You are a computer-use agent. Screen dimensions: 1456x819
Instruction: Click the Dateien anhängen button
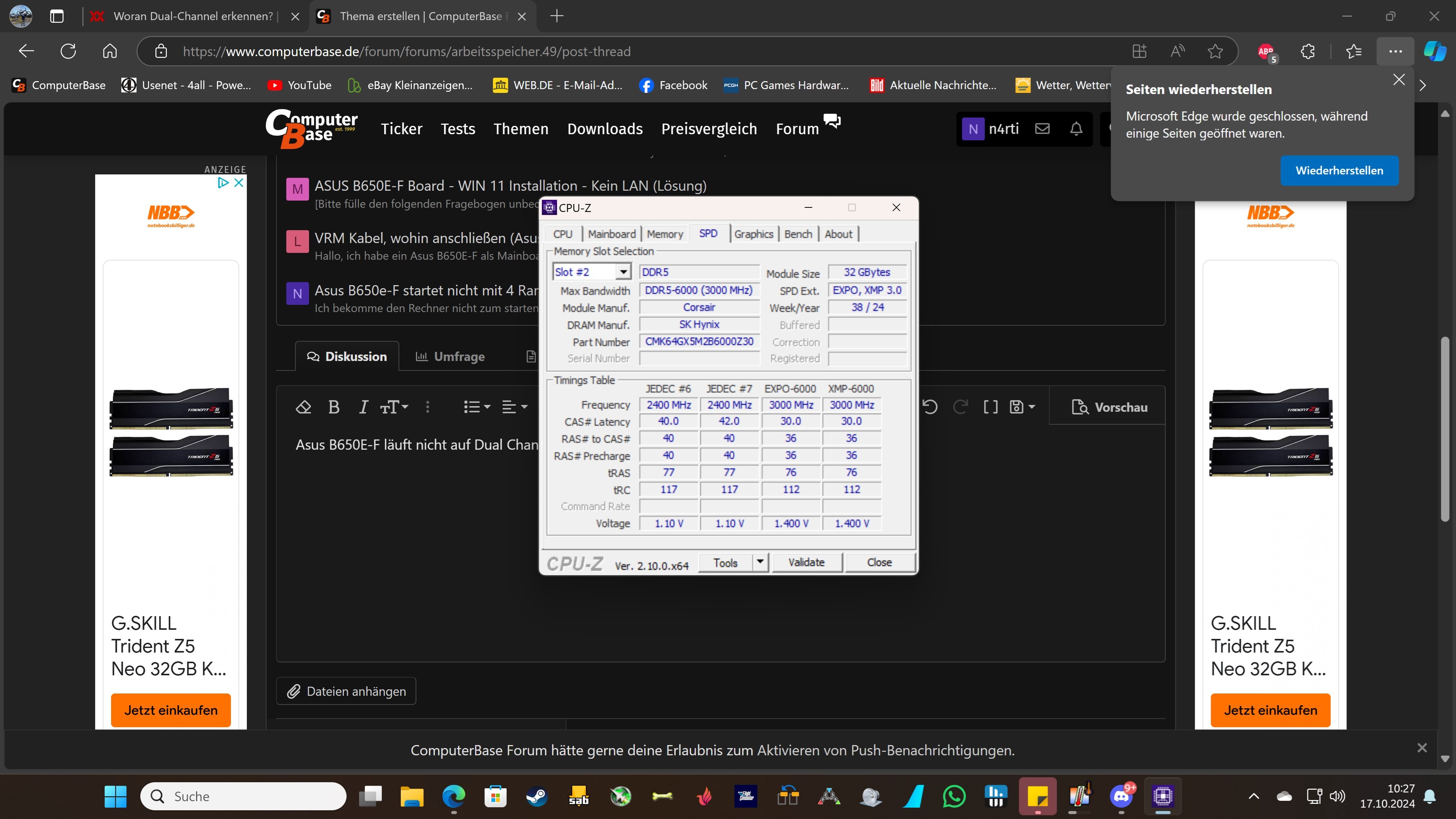[346, 691]
